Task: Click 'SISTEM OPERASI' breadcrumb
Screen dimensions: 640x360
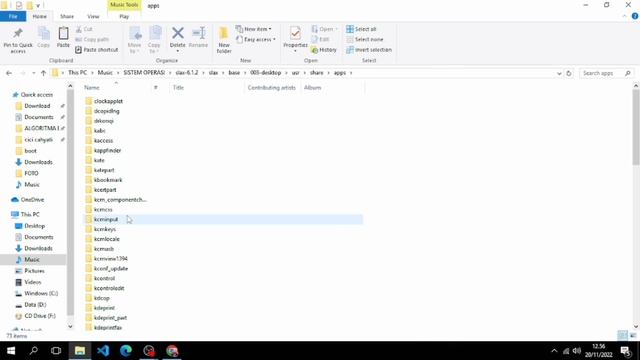Action: (x=144, y=73)
